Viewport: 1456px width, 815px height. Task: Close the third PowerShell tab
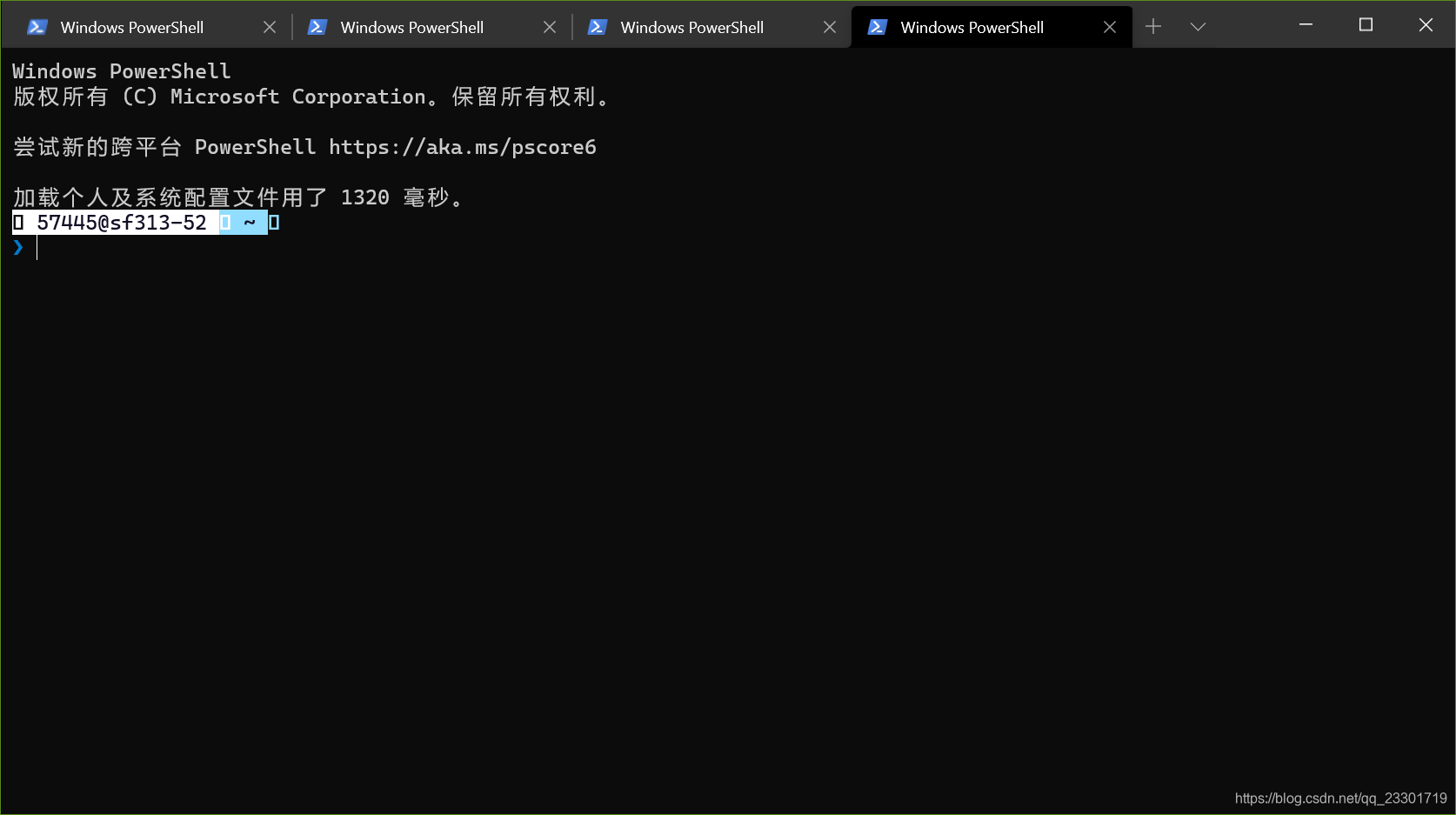point(830,27)
